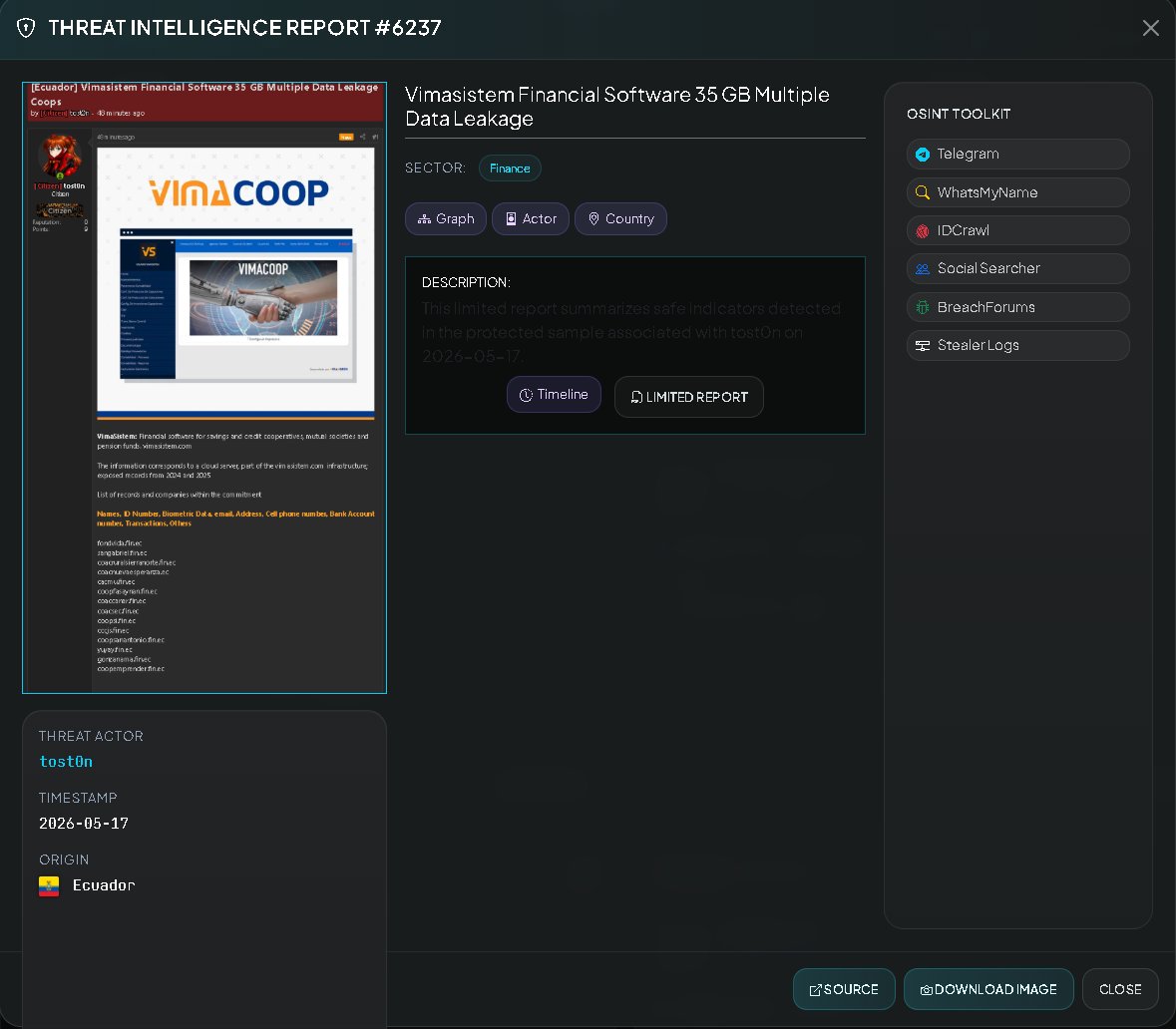Launch the WhatsMyName tool
This screenshot has height=1029, width=1176.
point(1017,192)
